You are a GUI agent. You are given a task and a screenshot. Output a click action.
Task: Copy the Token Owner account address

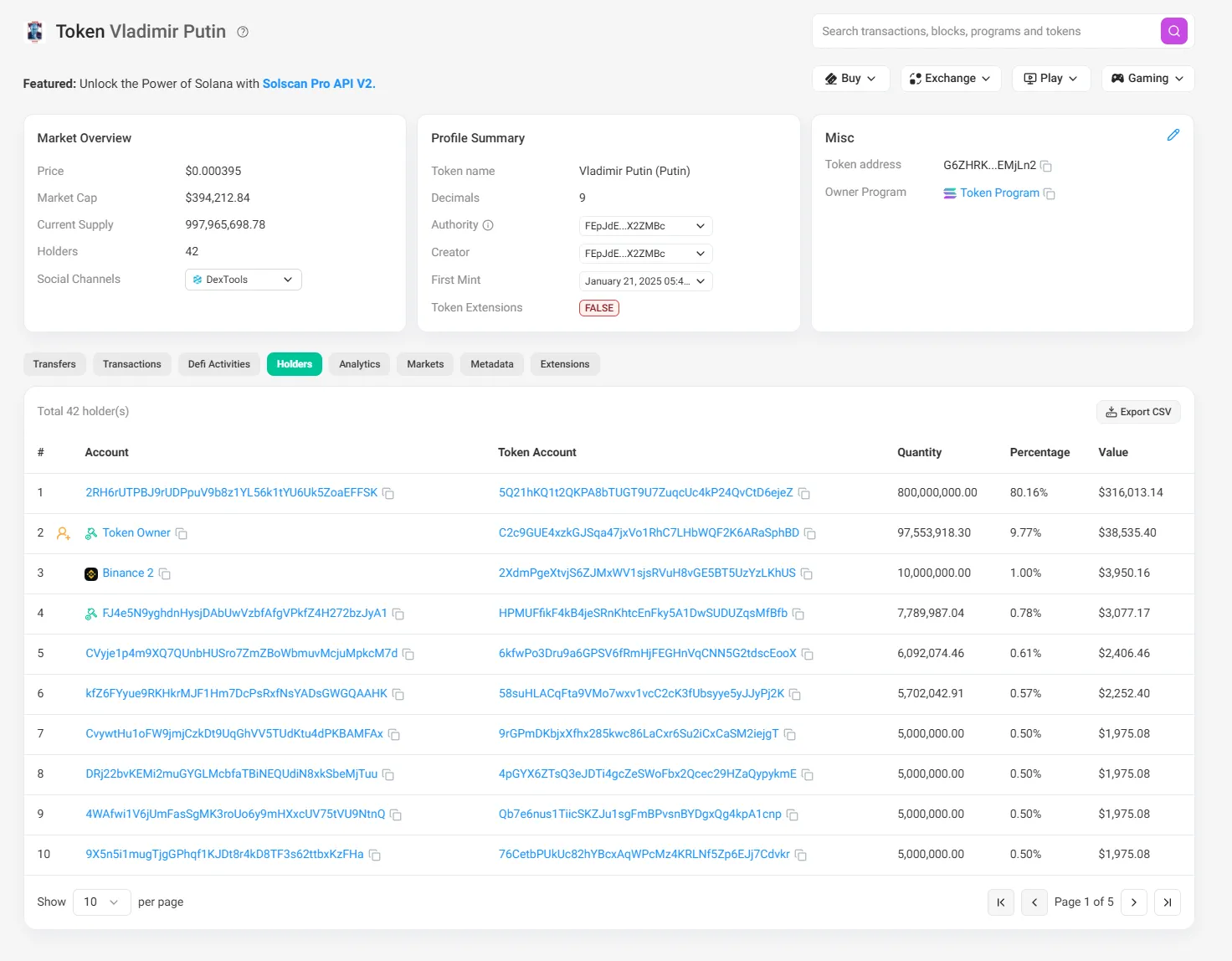click(182, 533)
